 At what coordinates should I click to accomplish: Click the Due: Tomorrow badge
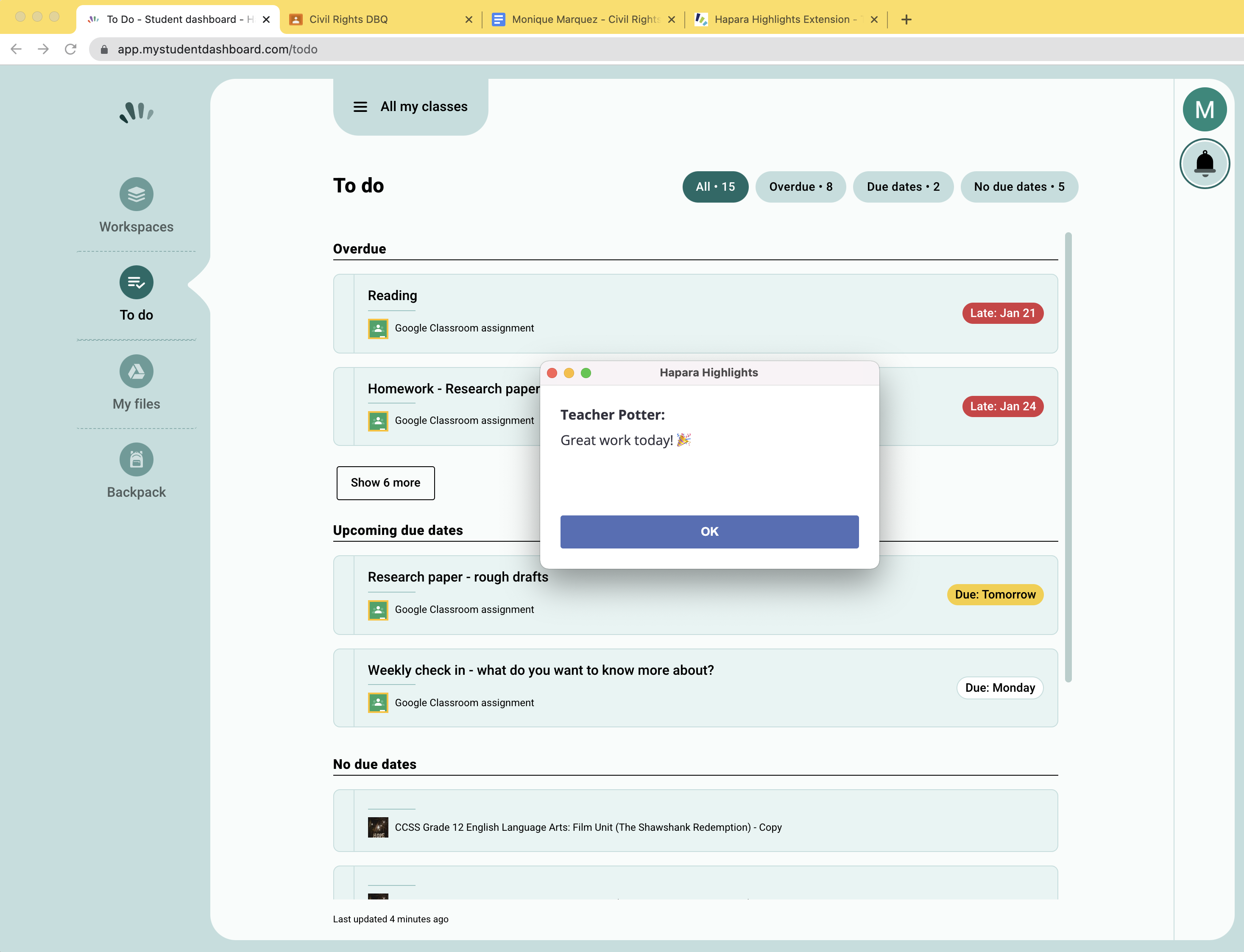[995, 594]
